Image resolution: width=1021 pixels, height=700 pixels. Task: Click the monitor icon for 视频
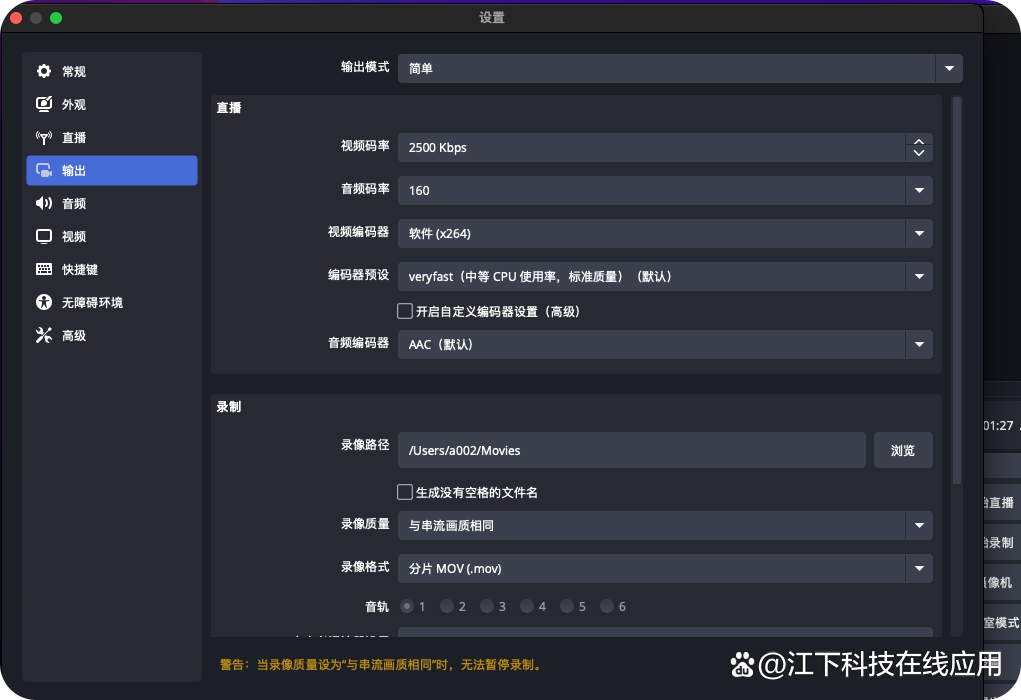point(44,237)
